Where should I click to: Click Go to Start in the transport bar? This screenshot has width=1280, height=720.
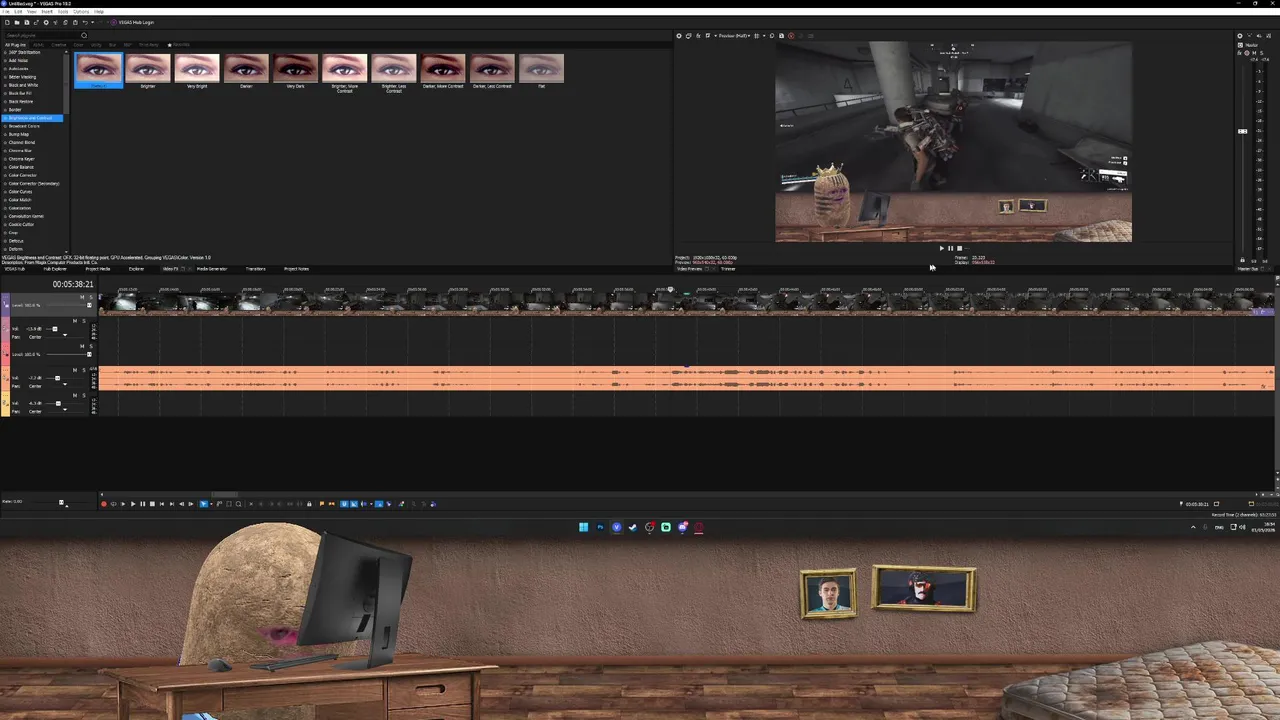162,504
